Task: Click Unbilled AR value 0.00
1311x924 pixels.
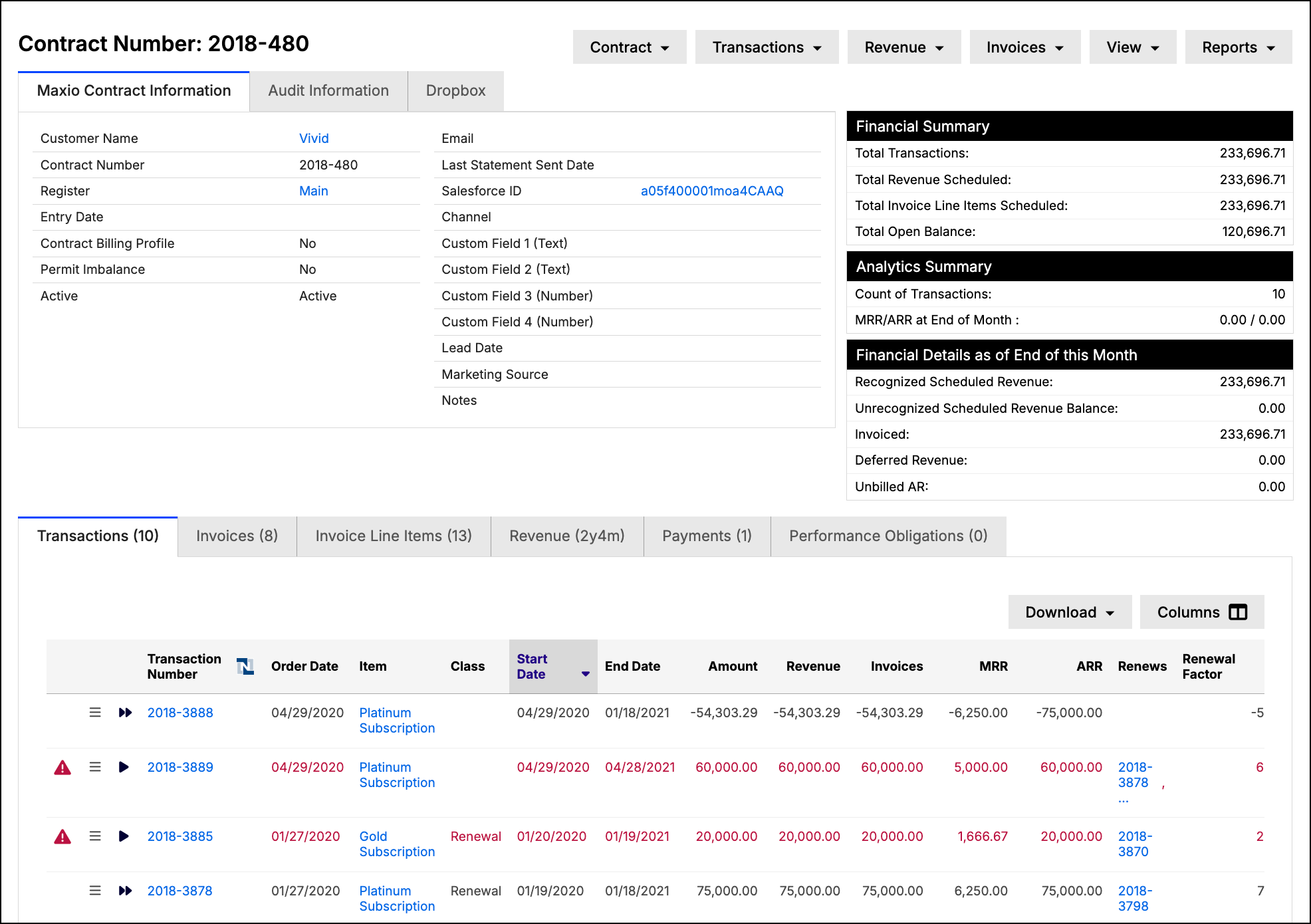Action: point(1271,487)
